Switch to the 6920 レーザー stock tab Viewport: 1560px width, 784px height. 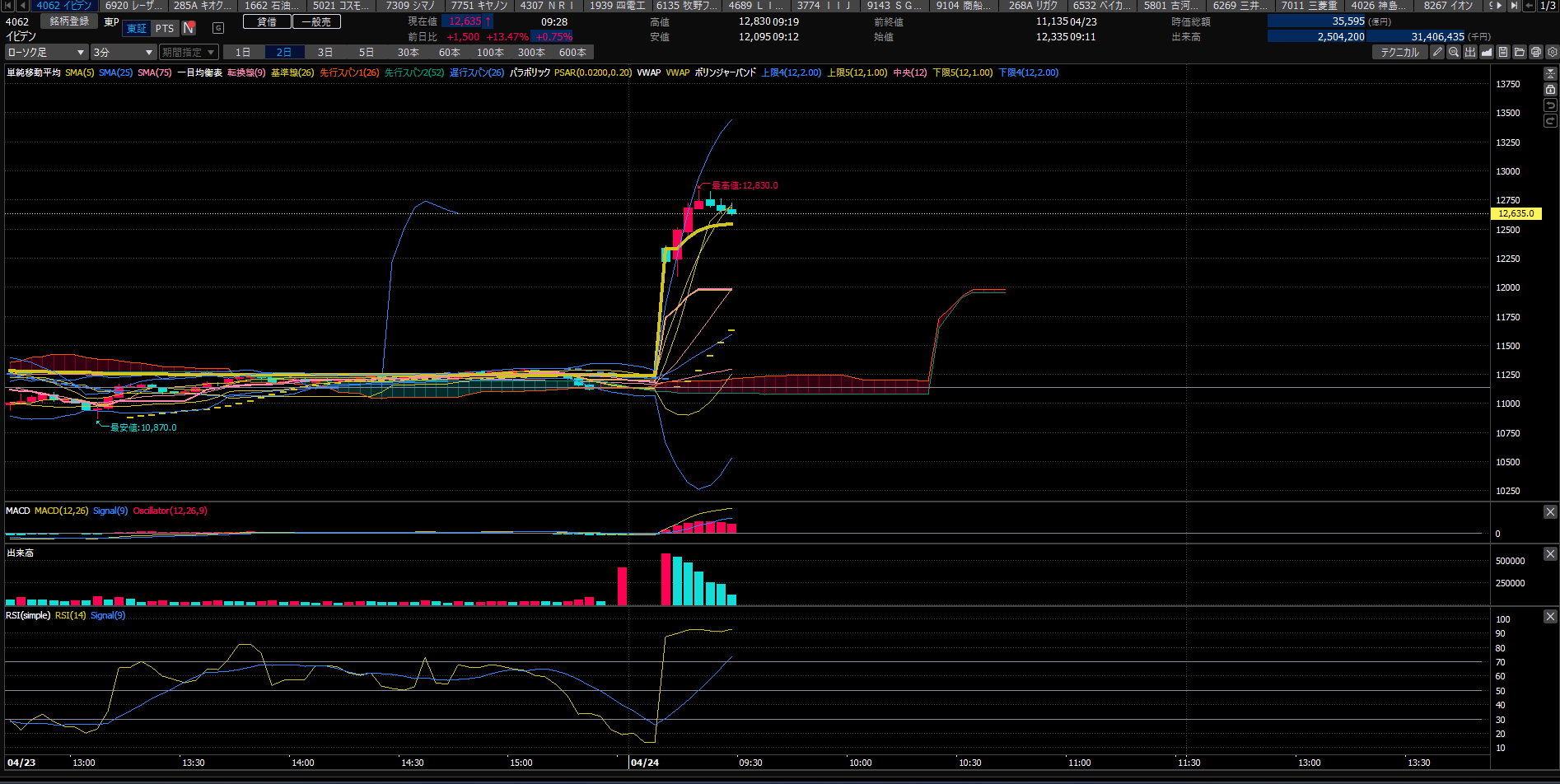click(133, 6)
